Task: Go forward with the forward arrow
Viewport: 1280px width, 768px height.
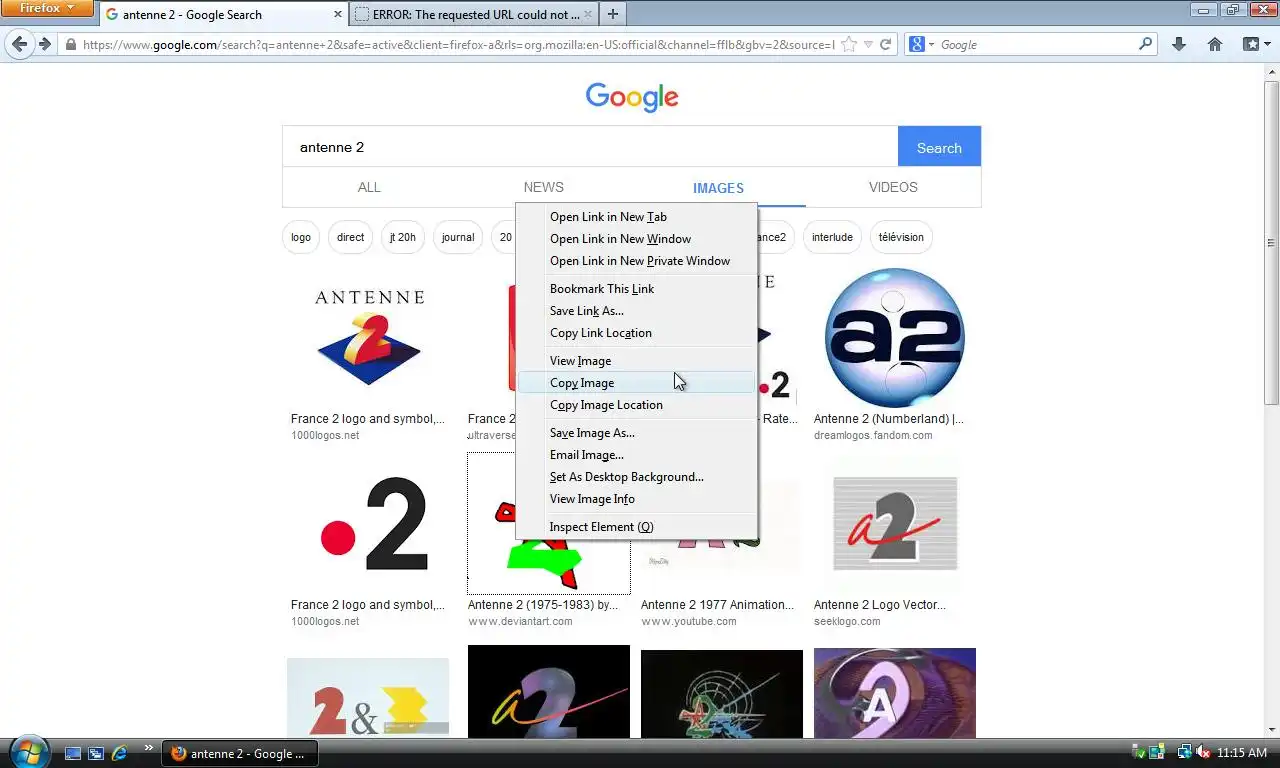Action: coord(45,44)
